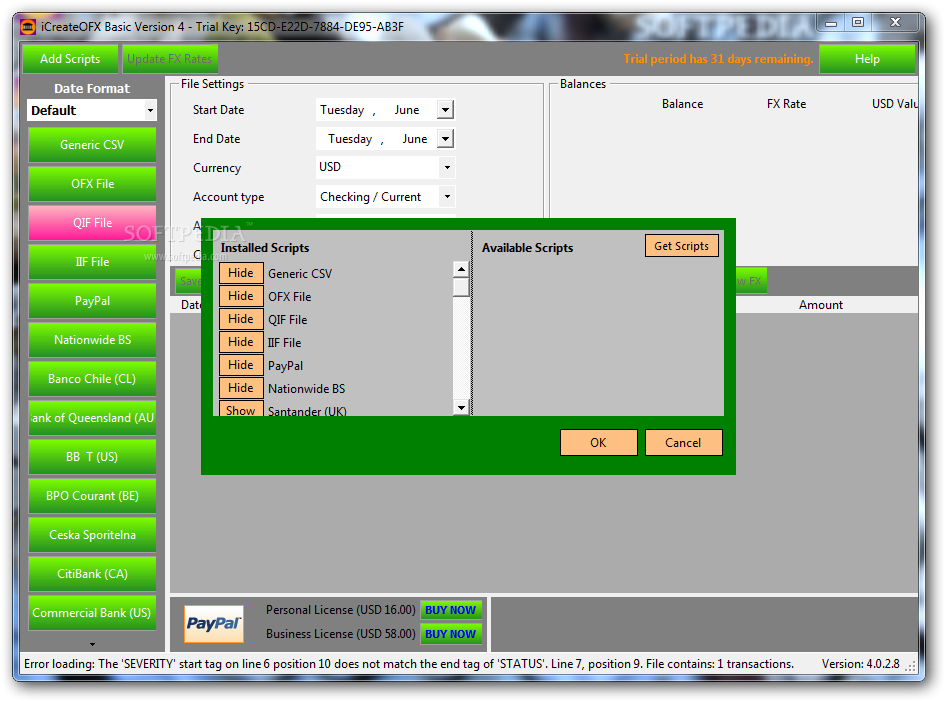This screenshot has height=702, width=946.
Task: Hide the OFX File script
Action: point(241,296)
